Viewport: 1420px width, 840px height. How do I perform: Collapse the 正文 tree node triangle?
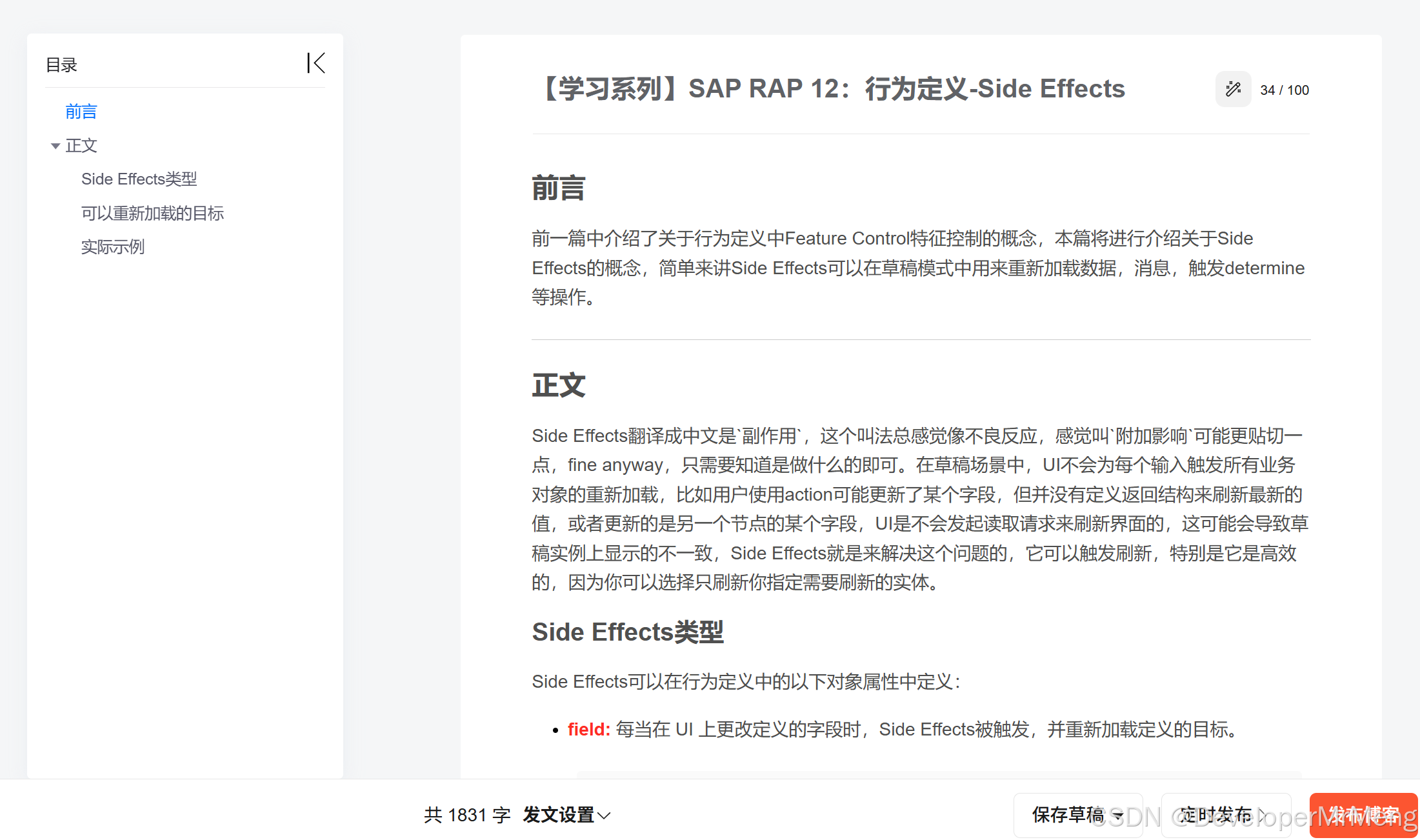[x=55, y=146]
